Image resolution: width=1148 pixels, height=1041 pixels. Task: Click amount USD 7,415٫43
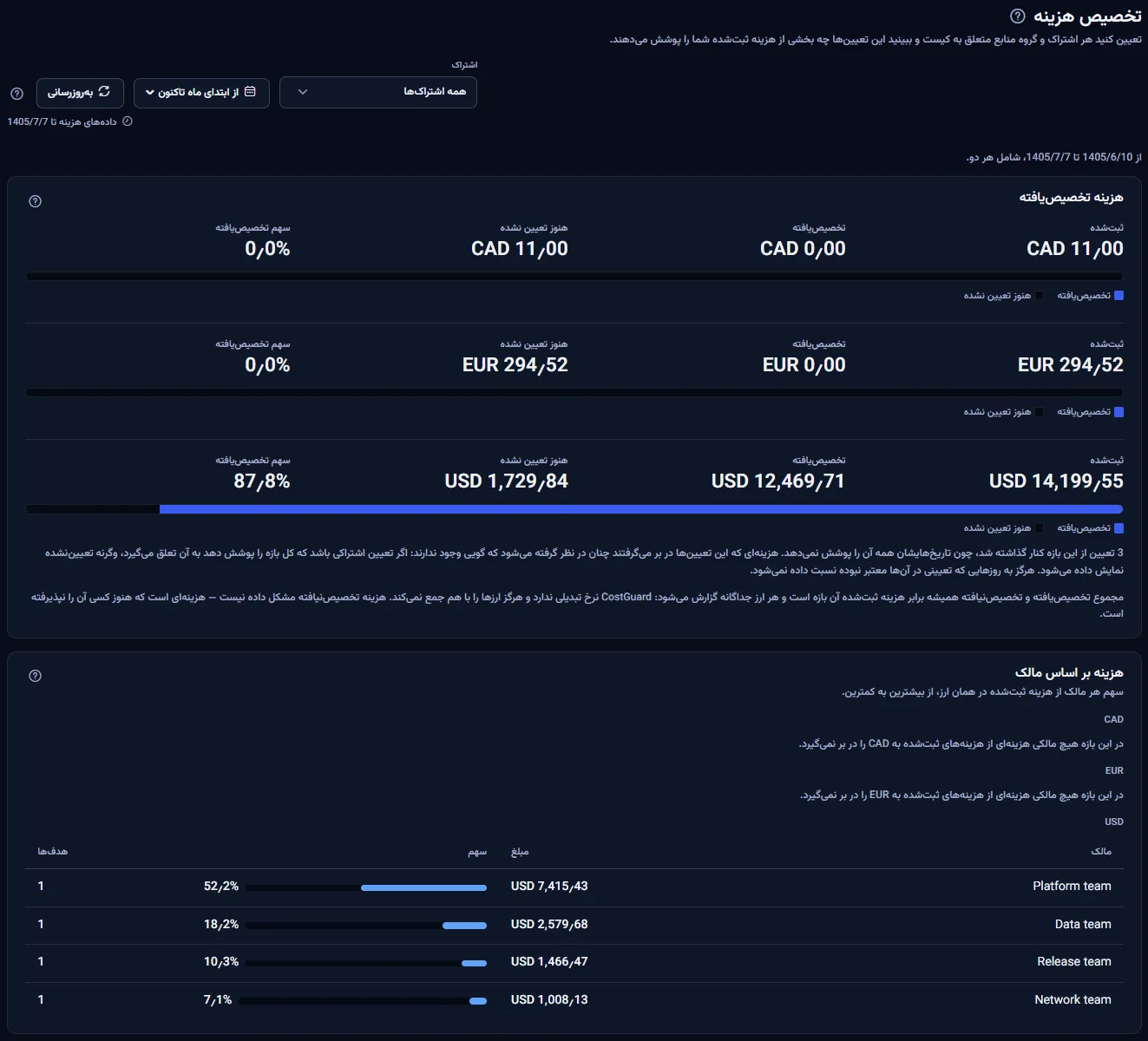(549, 887)
